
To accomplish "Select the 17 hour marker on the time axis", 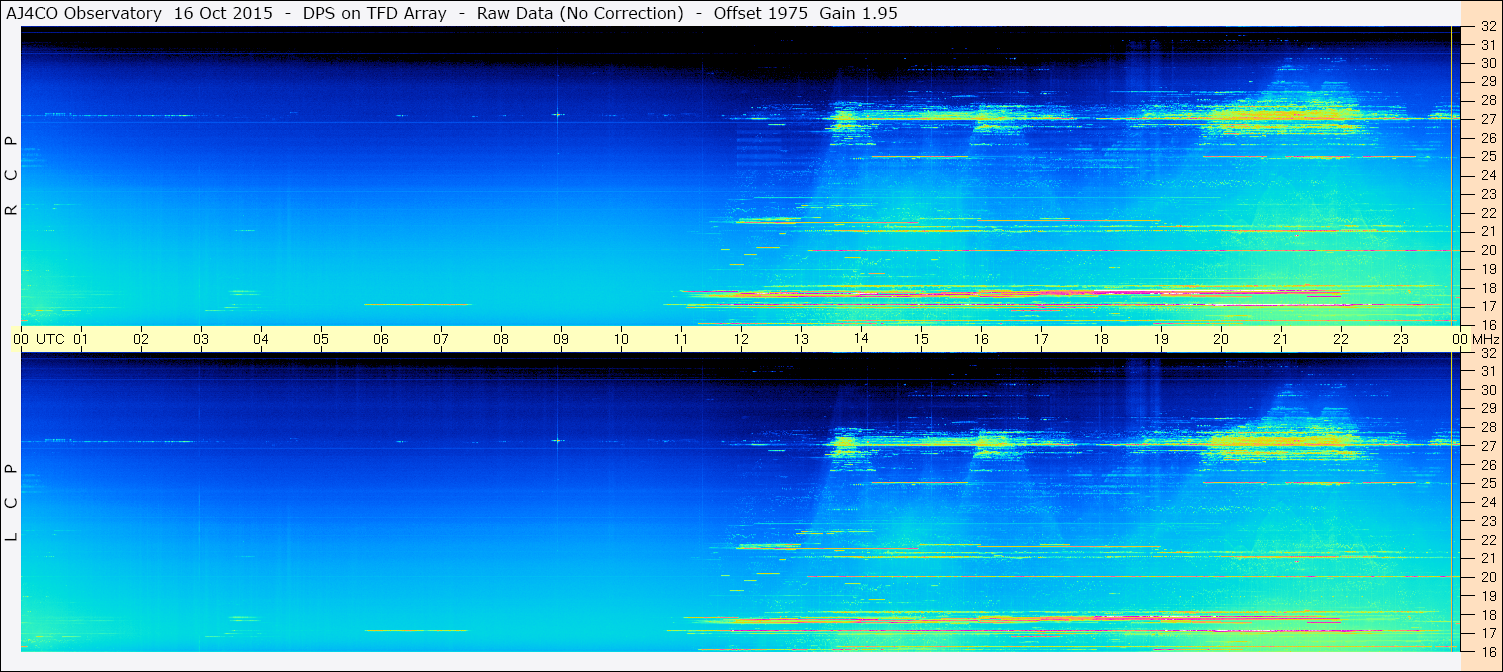I will click(x=1041, y=339).
